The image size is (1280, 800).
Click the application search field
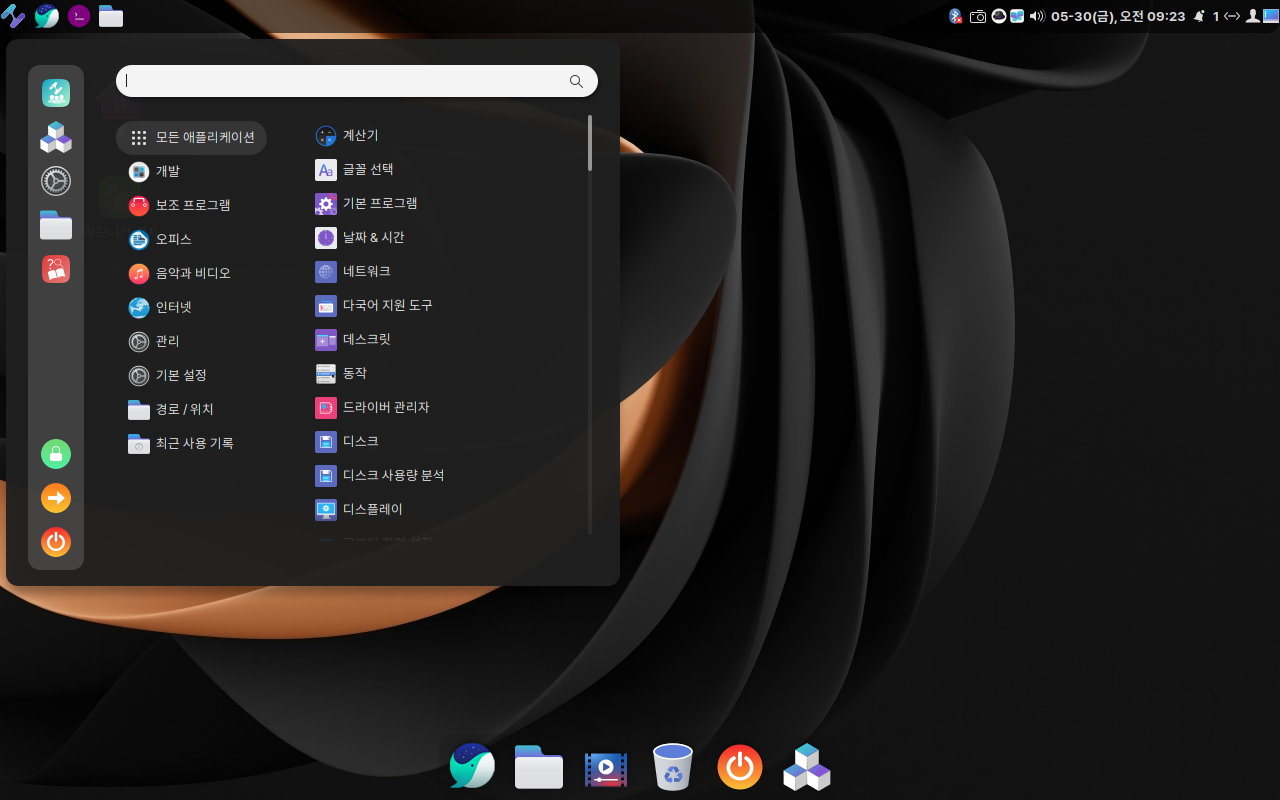357,81
